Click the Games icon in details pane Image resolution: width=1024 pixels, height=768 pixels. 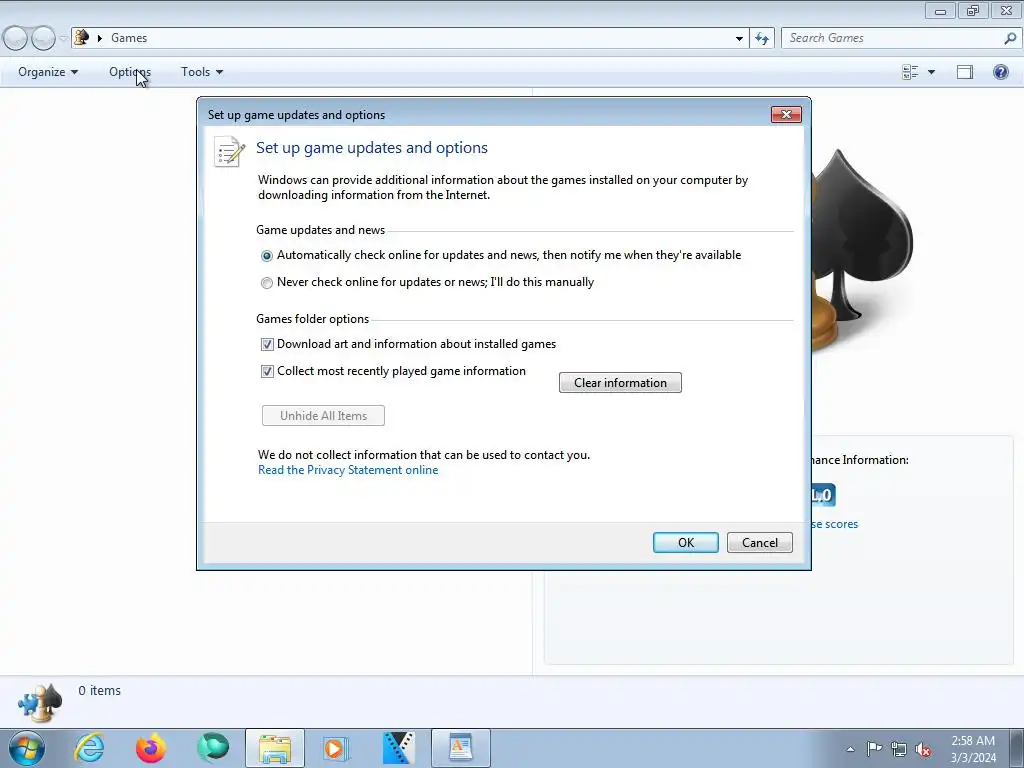click(x=40, y=702)
